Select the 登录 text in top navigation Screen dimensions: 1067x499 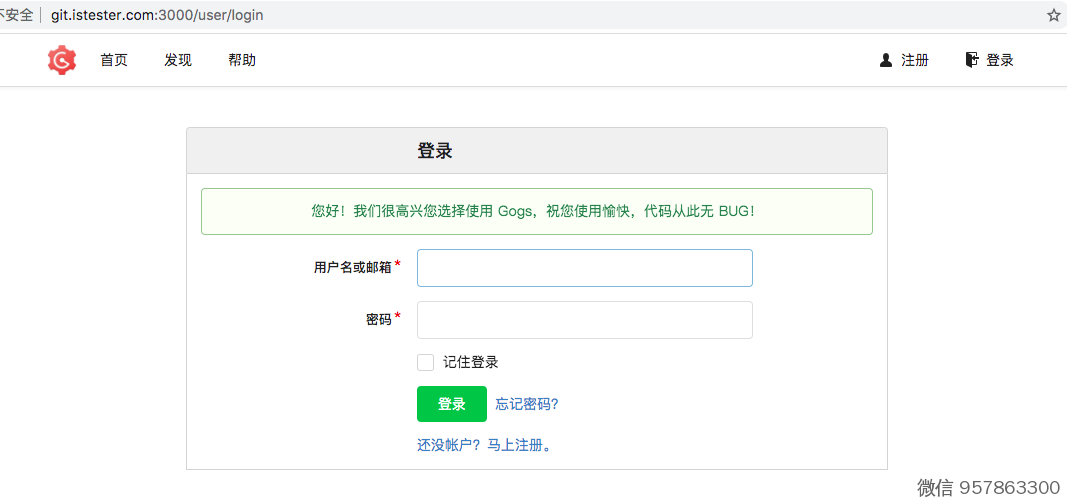tap(1000, 60)
